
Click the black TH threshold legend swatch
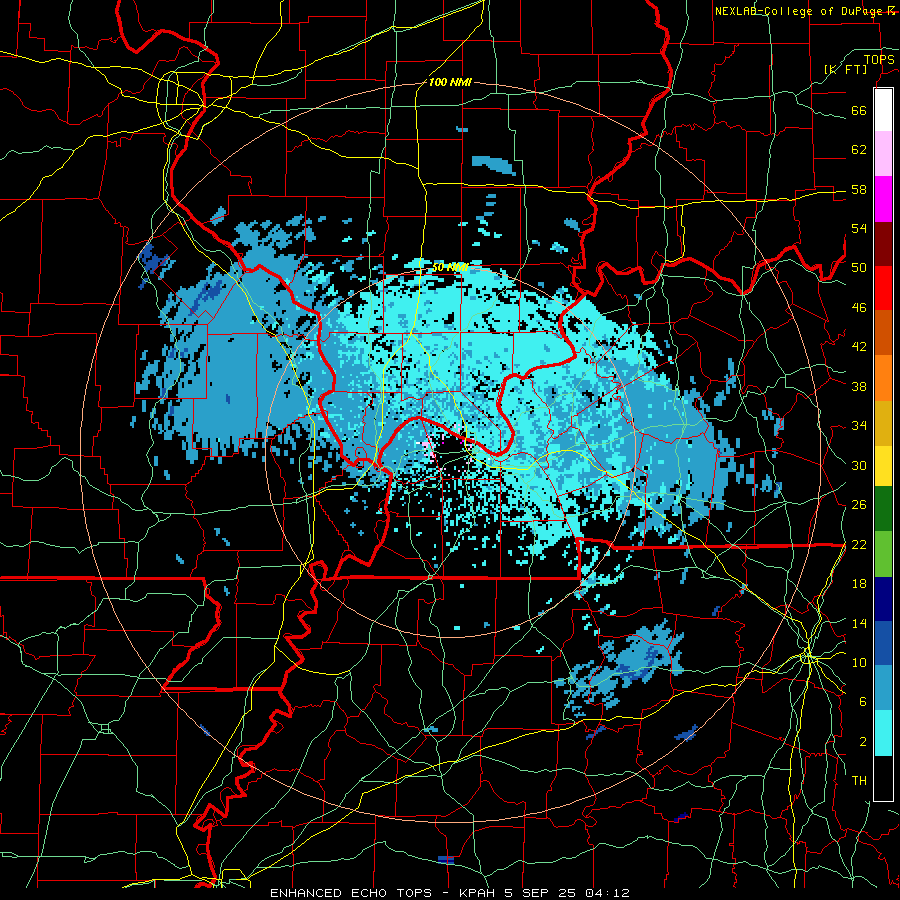coord(883,778)
